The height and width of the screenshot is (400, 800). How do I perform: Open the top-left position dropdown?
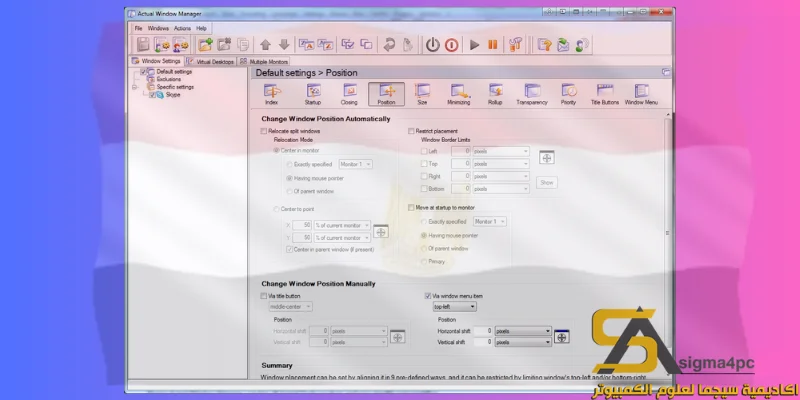click(455, 307)
